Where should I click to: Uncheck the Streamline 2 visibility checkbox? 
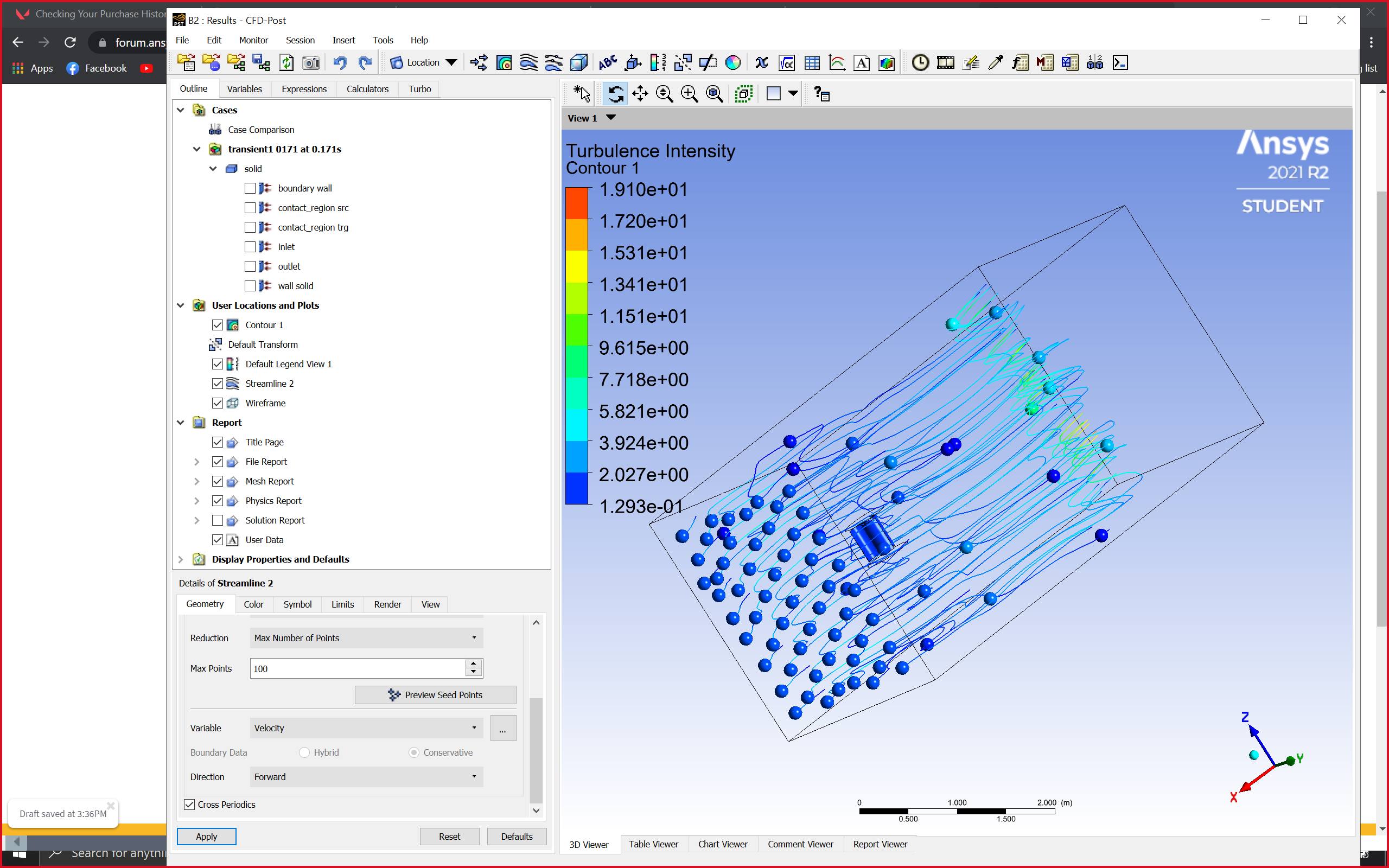tap(218, 384)
